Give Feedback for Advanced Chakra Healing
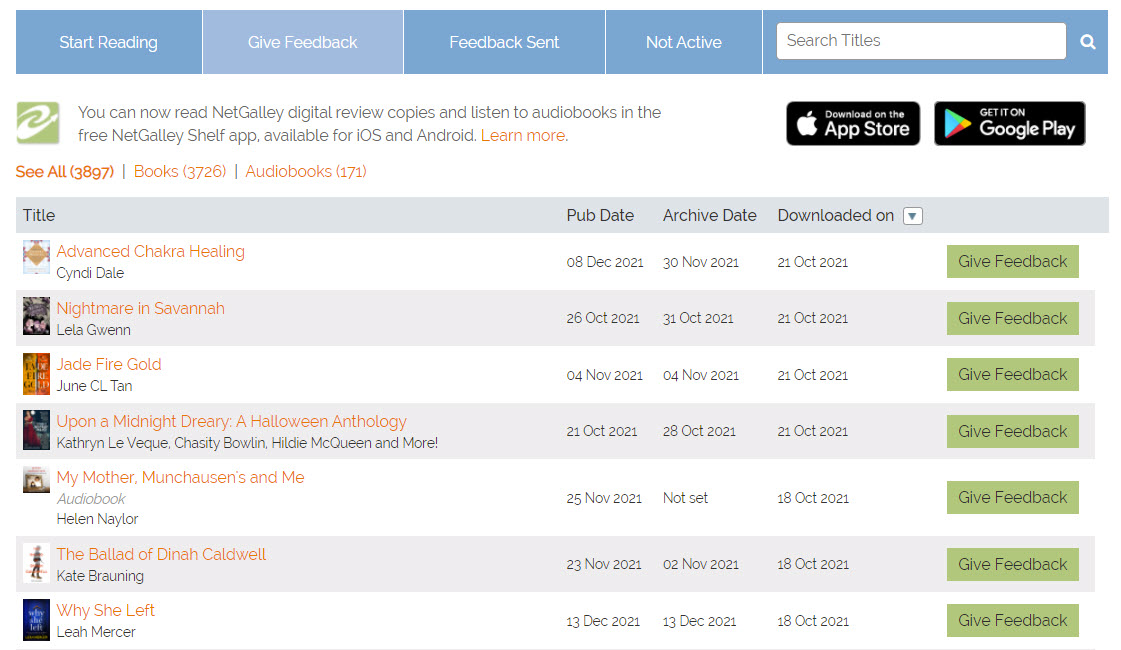This screenshot has height=650, width=1121. point(1012,261)
